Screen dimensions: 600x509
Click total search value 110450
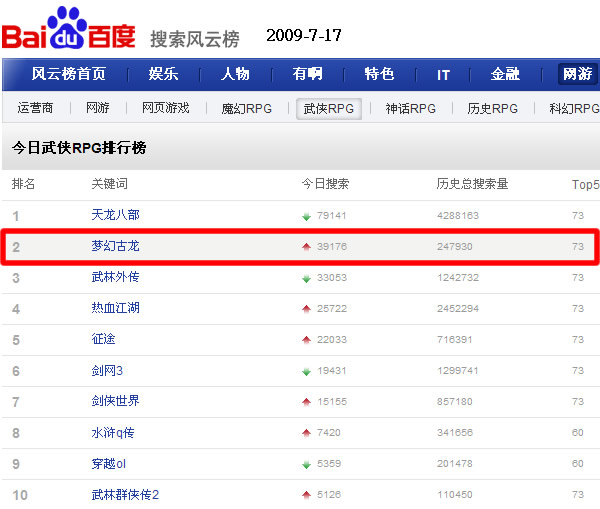[x=455, y=494]
